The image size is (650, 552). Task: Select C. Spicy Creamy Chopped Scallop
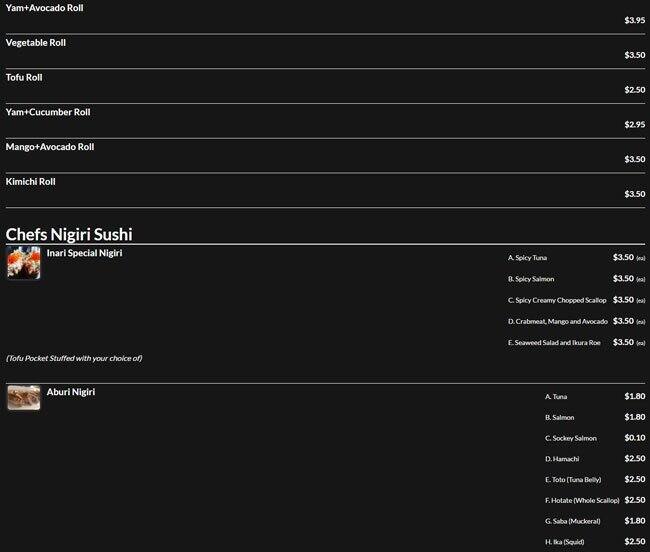(557, 300)
